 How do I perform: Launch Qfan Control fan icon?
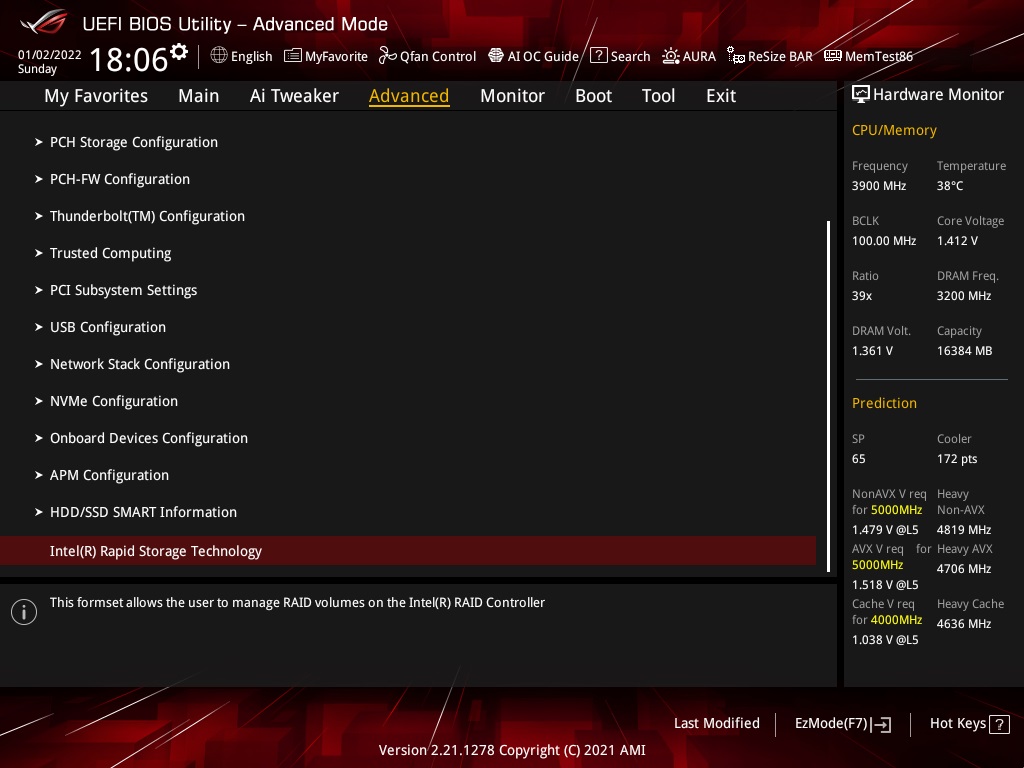pyautogui.click(x=388, y=56)
